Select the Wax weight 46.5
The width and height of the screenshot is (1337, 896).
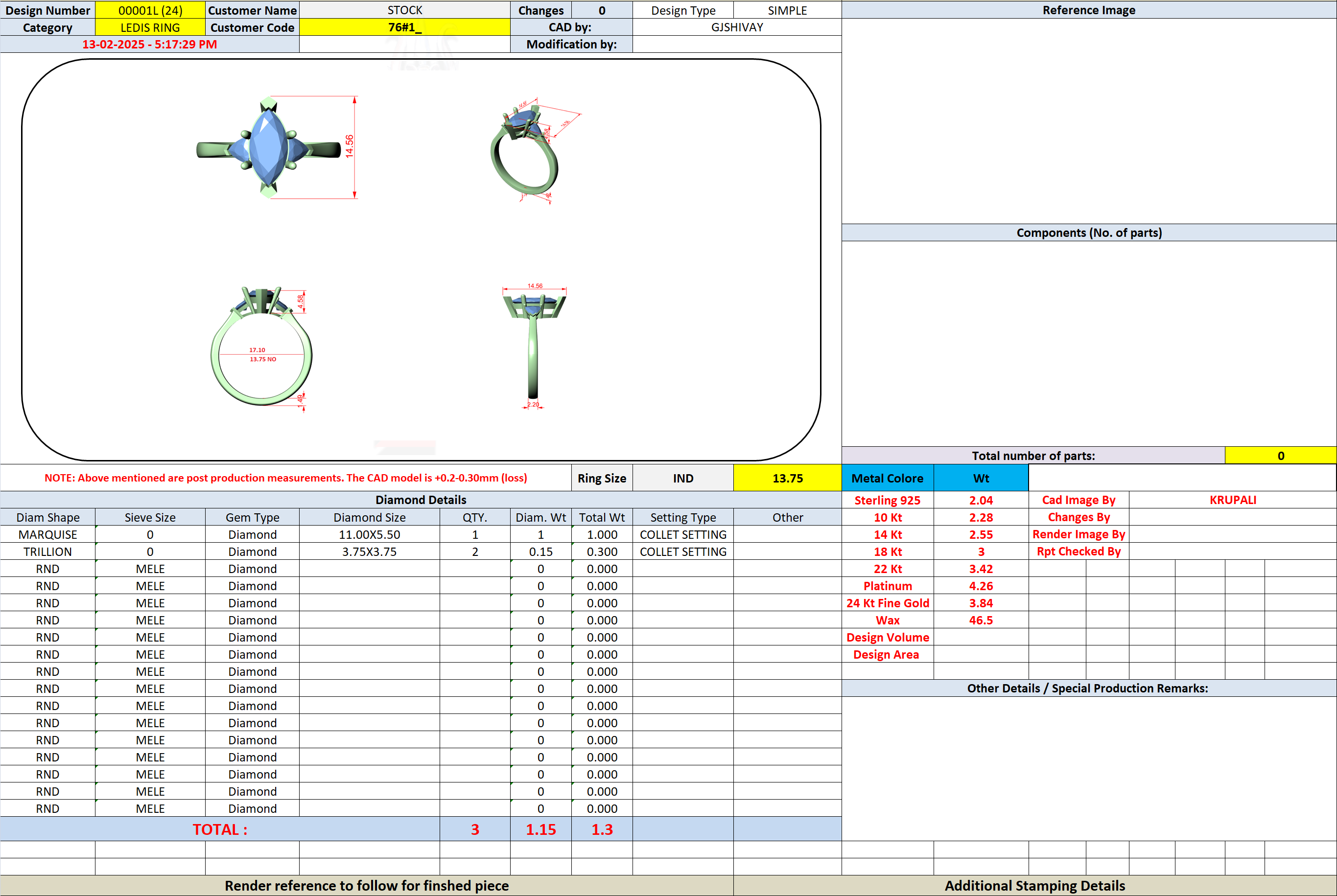click(x=981, y=620)
